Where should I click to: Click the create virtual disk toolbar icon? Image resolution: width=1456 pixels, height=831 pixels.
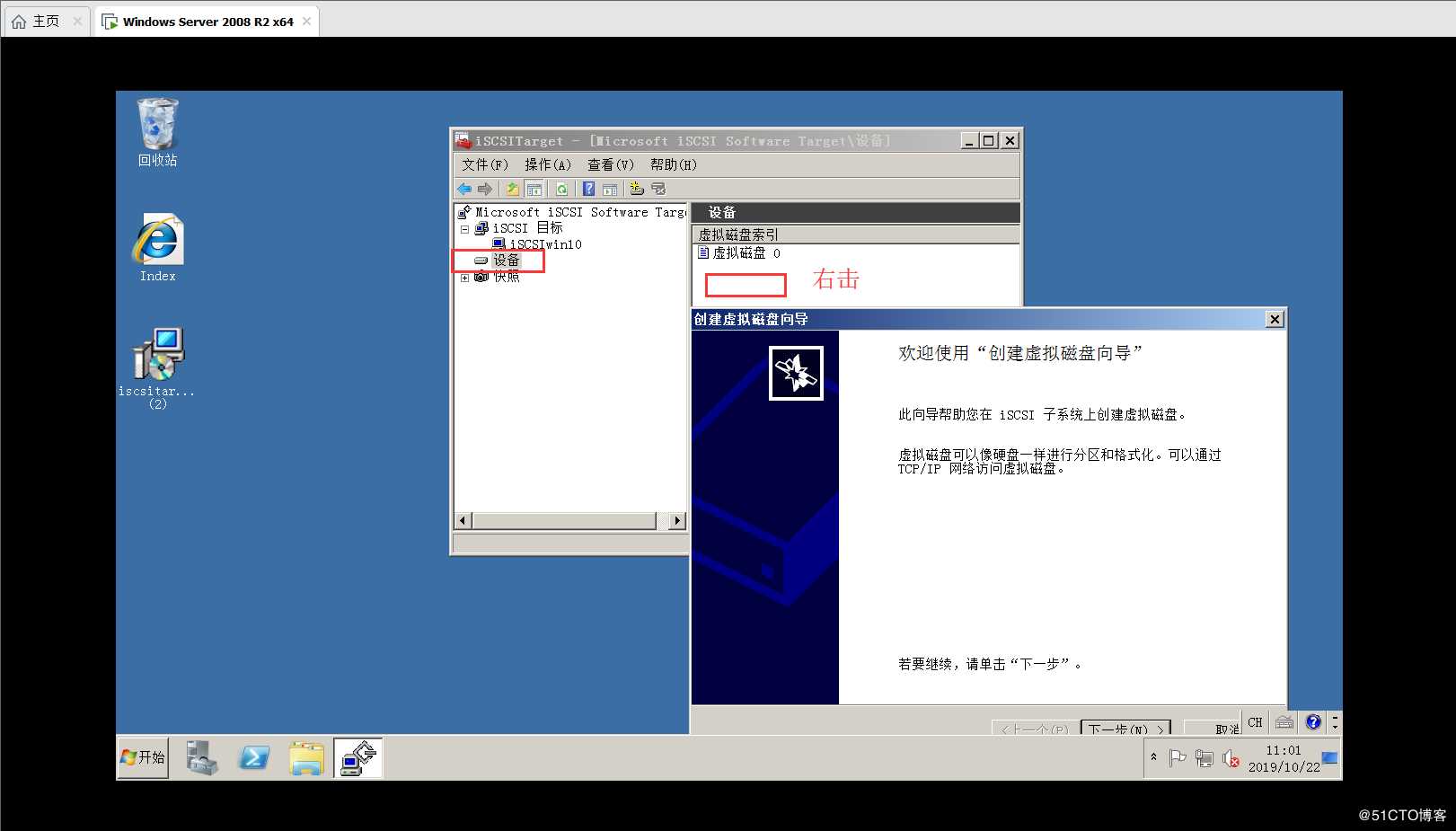pyautogui.click(x=637, y=189)
